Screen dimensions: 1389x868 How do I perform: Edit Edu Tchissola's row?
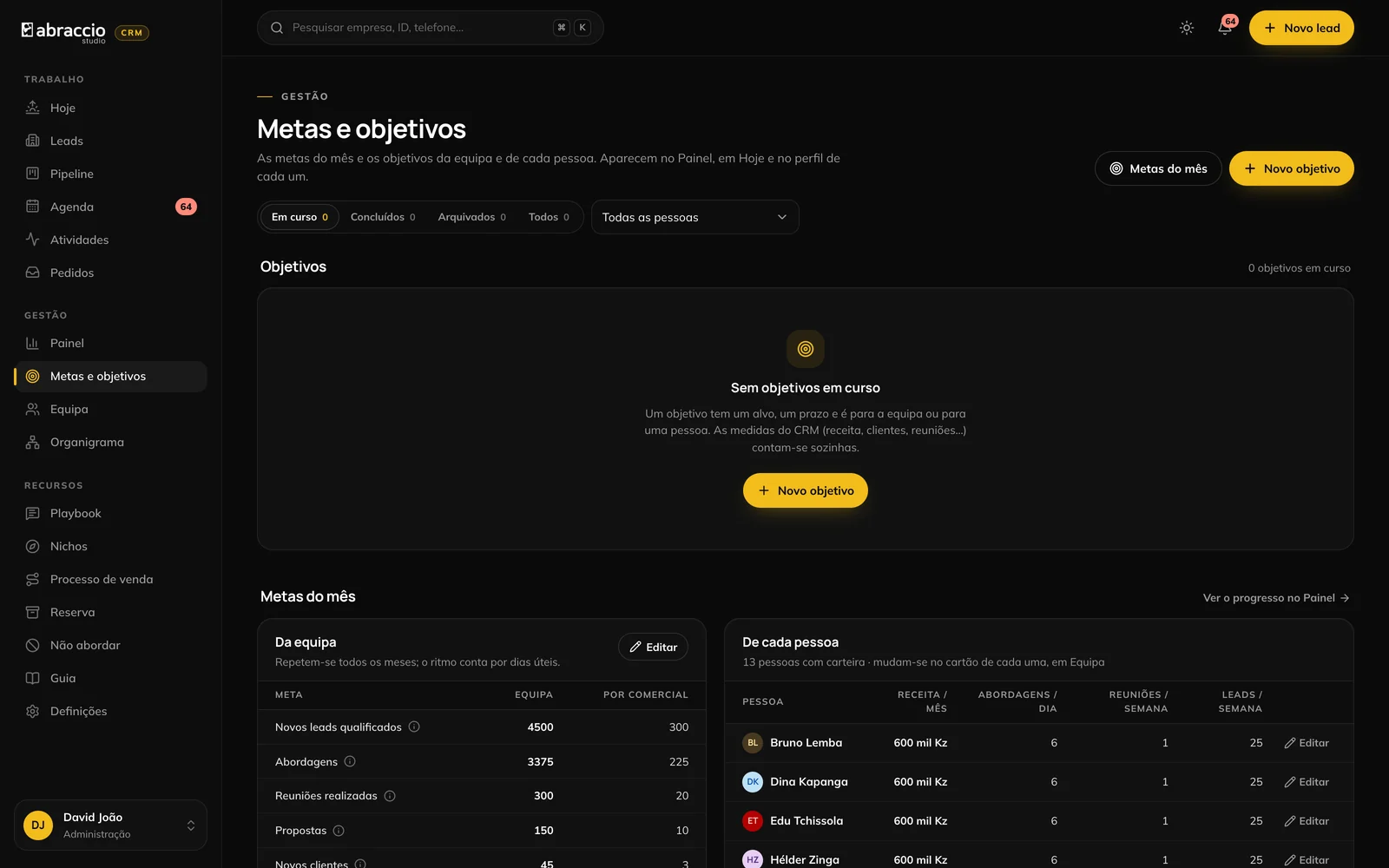tap(1307, 821)
